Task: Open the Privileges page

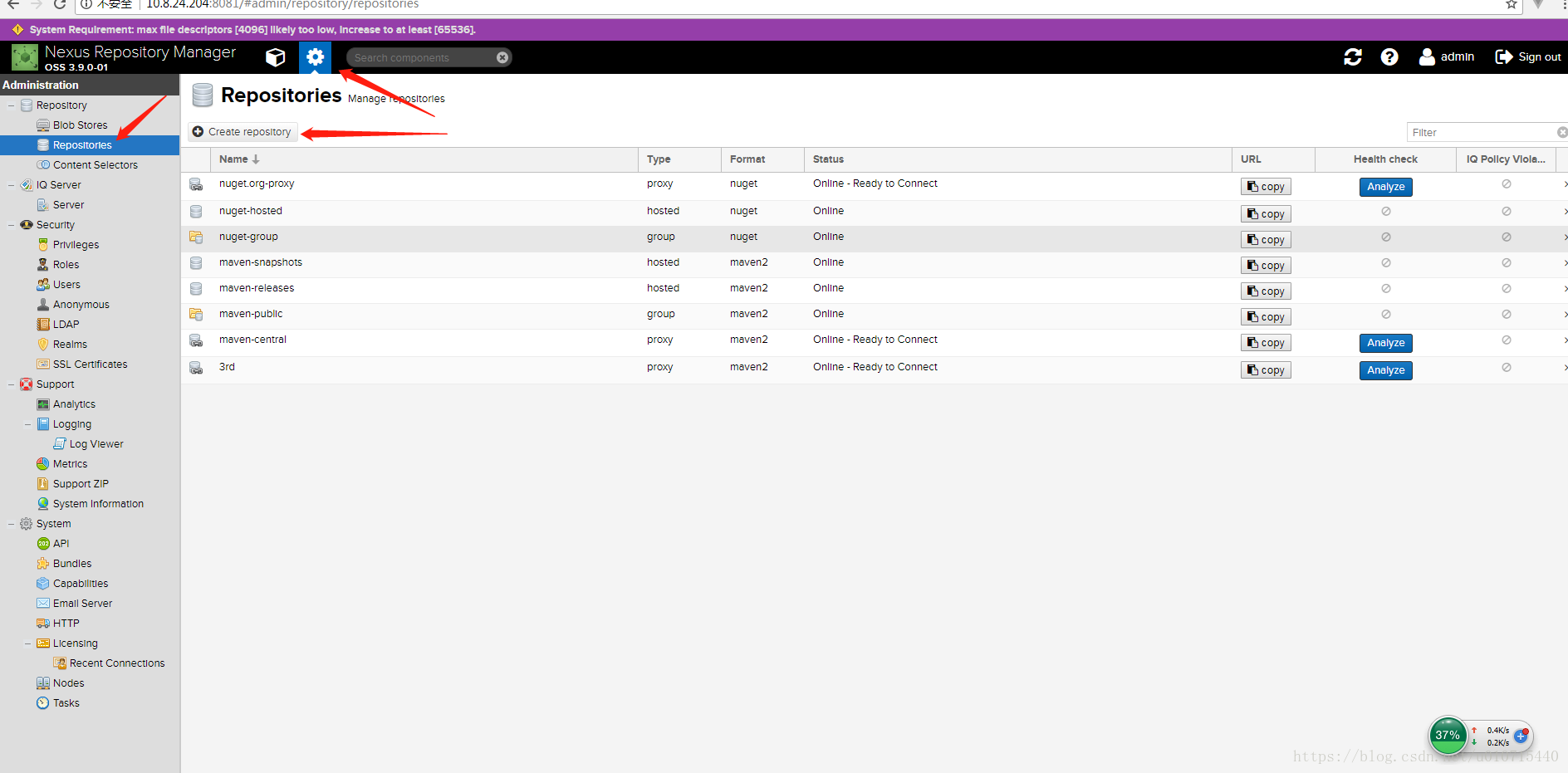Action: pyautogui.click(x=76, y=245)
